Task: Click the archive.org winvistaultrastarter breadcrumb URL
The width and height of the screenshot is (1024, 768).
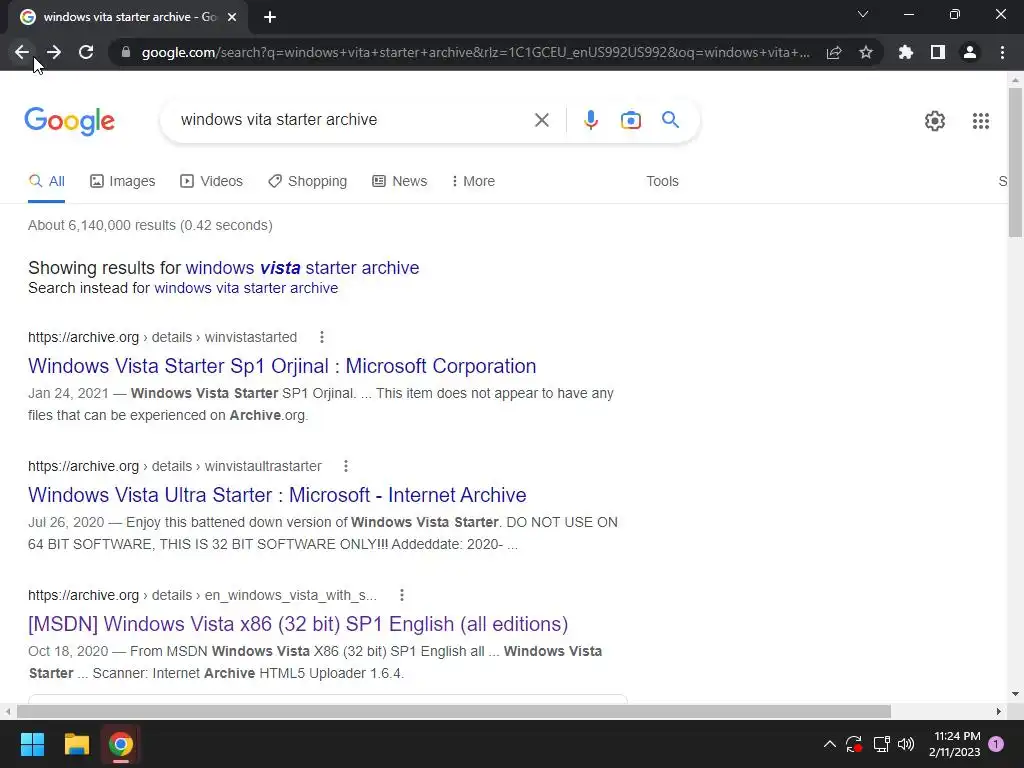Action: 174,466
